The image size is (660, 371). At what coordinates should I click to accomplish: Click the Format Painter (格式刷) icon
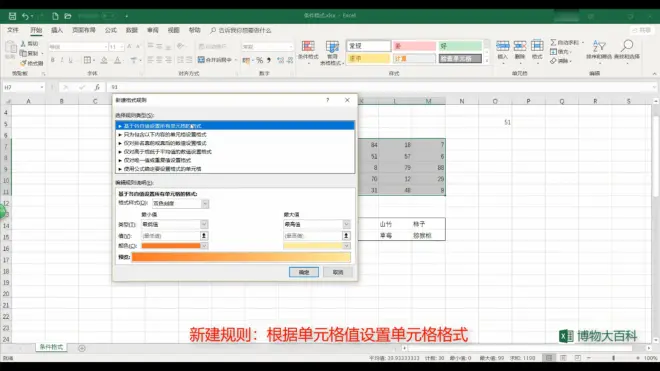pos(23,63)
